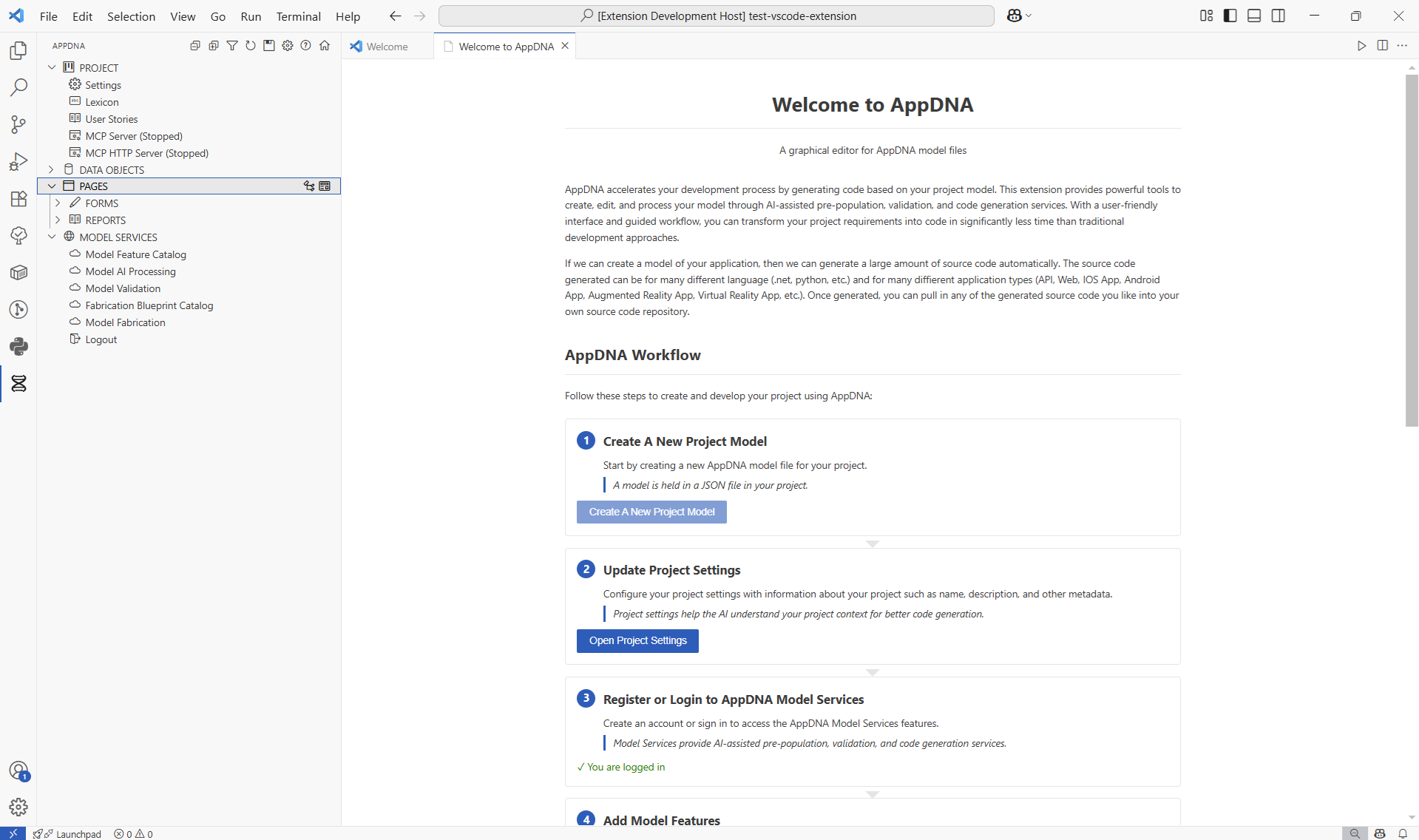Open the Extensions view

point(18,198)
